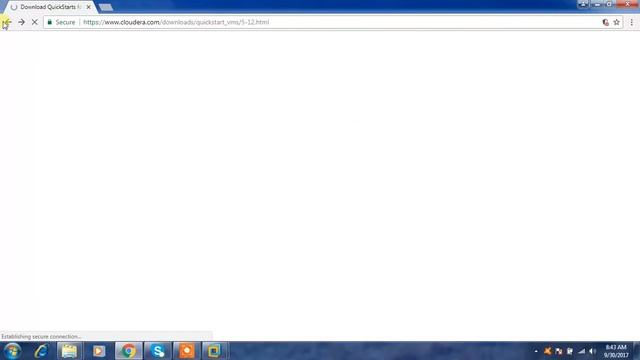Open Skype from the taskbar
The width and height of the screenshot is (640, 360).
point(158,351)
